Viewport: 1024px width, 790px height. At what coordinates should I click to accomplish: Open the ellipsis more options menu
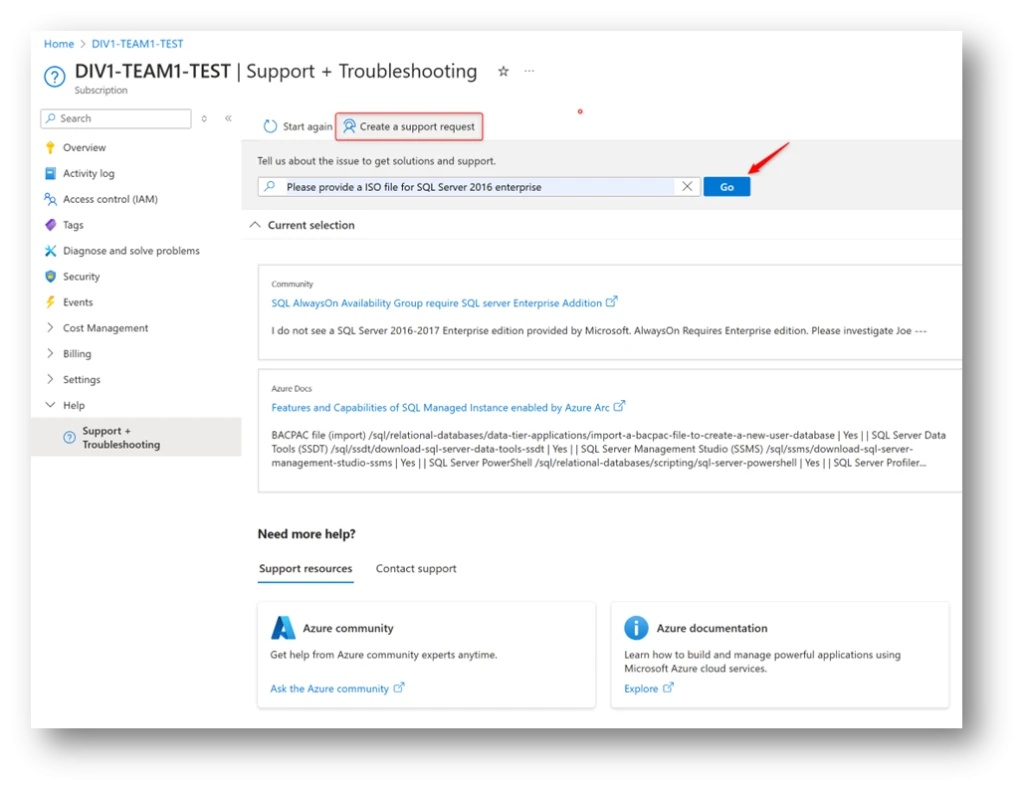[529, 71]
